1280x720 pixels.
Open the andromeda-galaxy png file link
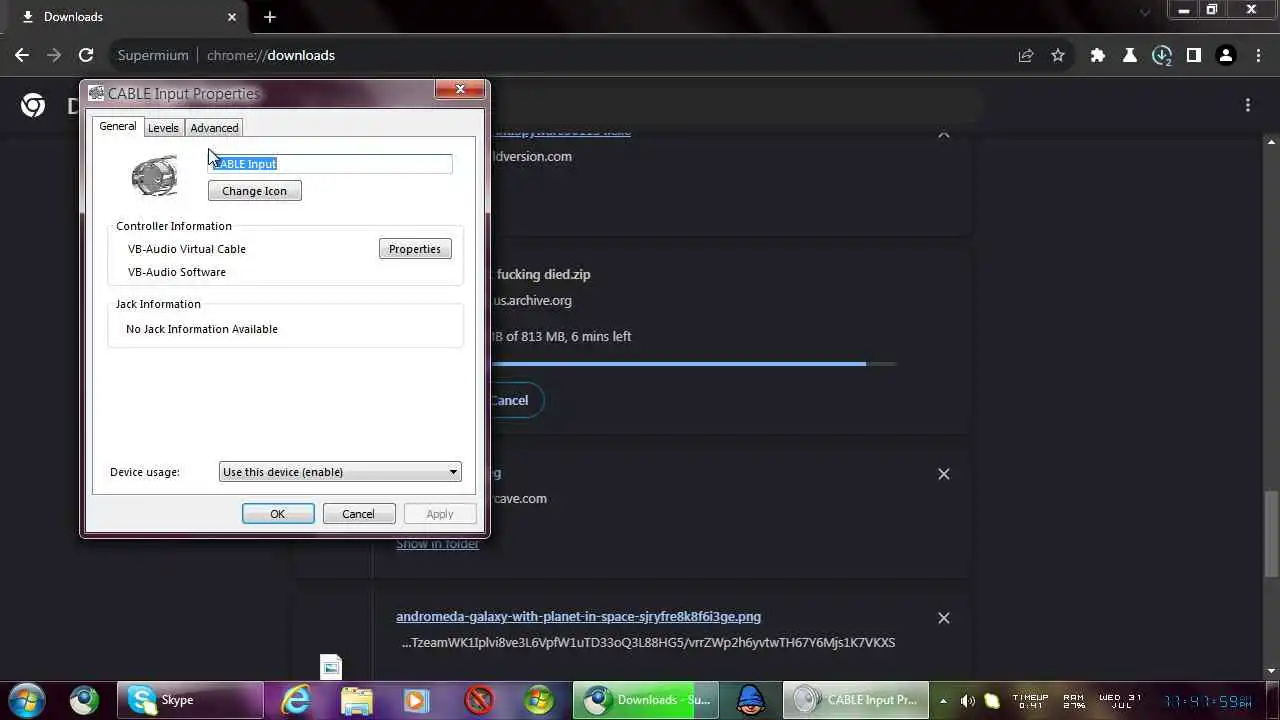pos(578,617)
